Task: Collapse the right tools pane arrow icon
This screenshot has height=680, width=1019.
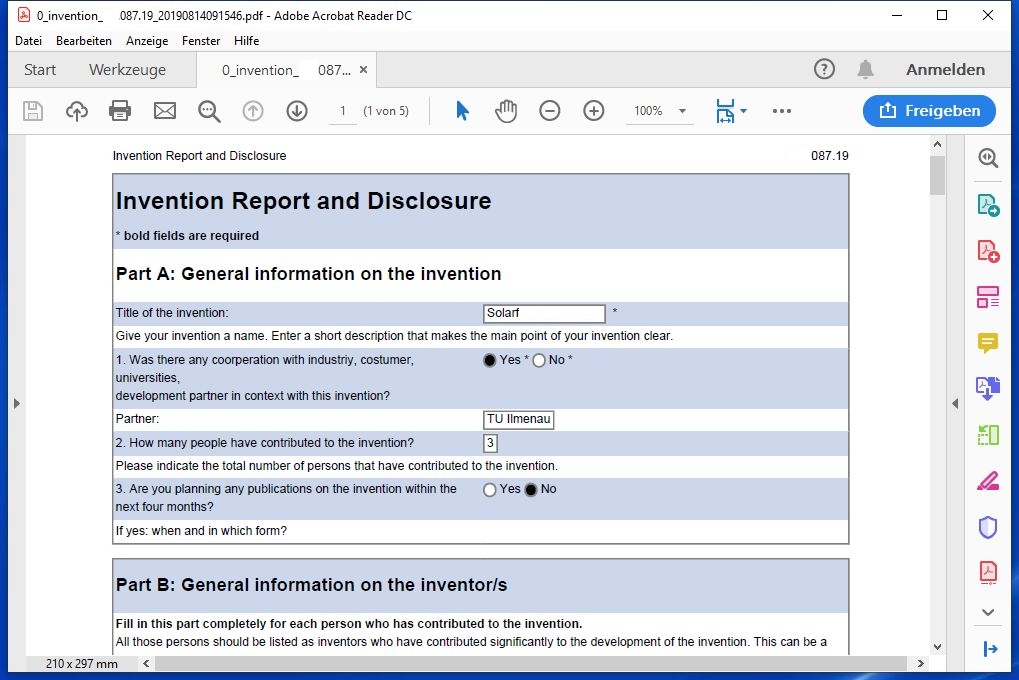Action: (990, 649)
